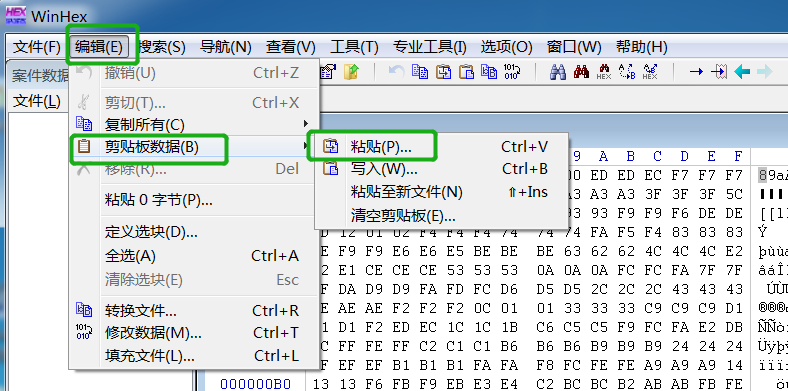Expand the 复制所有(C) submenu arrow
788x391 pixels.
pyautogui.click(x=306, y=124)
